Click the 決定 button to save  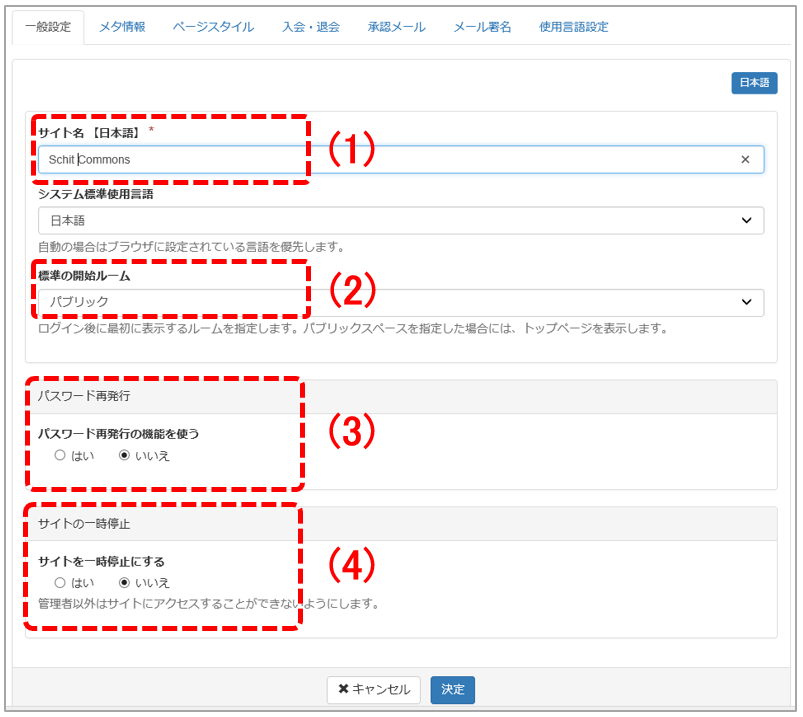coord(452,690)
